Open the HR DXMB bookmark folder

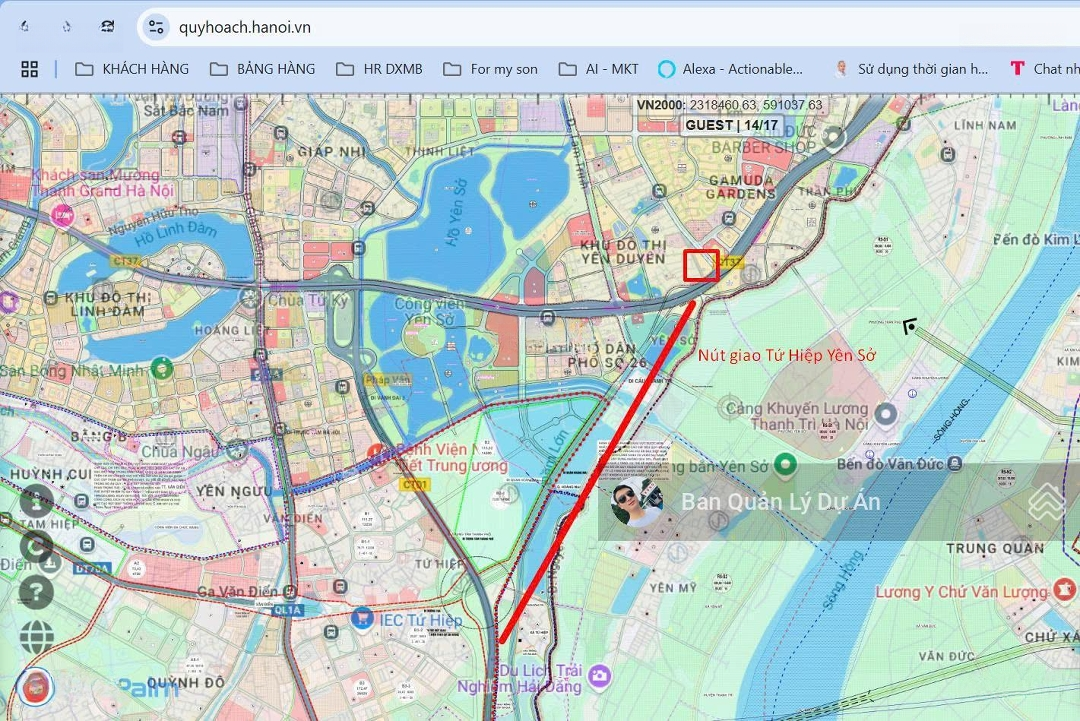click(x=379, y=69)
